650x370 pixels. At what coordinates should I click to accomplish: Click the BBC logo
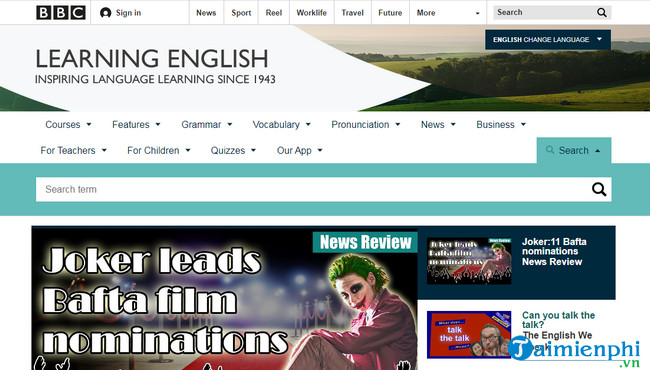(61, 13)
